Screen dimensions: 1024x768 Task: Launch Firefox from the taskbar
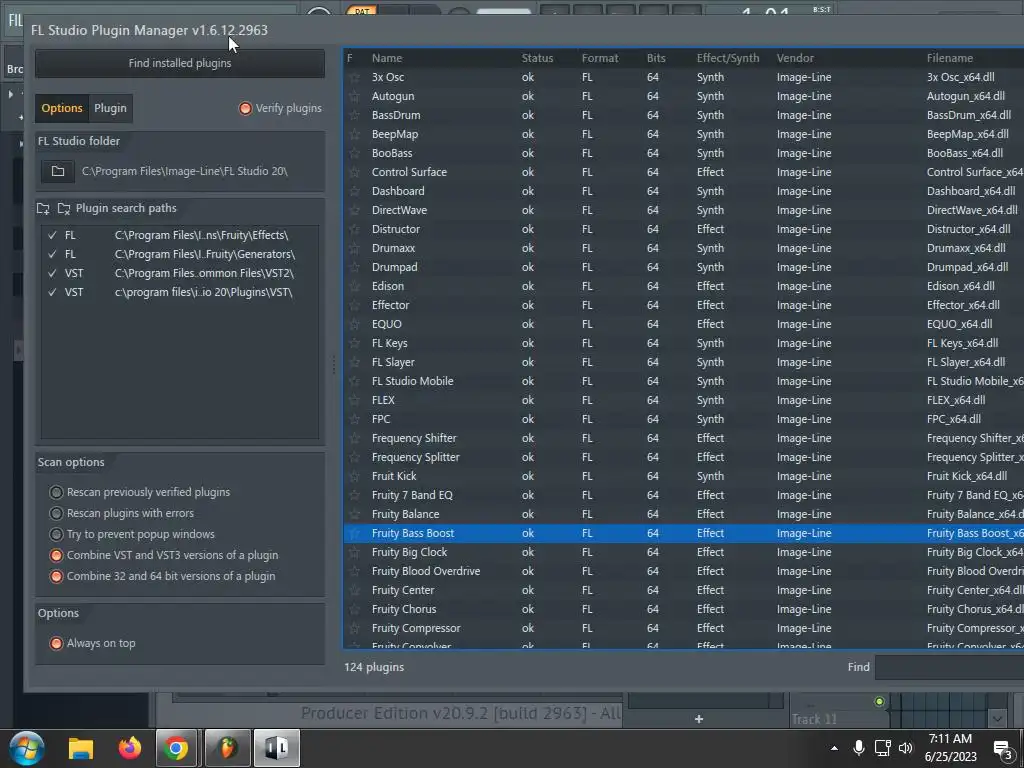[129, 748]
